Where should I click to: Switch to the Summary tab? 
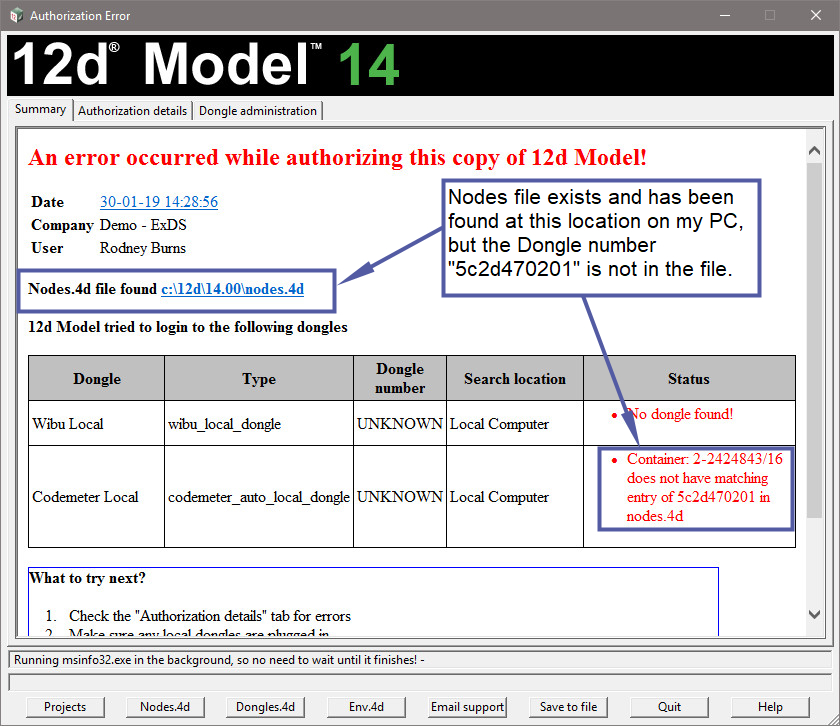[x=40, y=109]
